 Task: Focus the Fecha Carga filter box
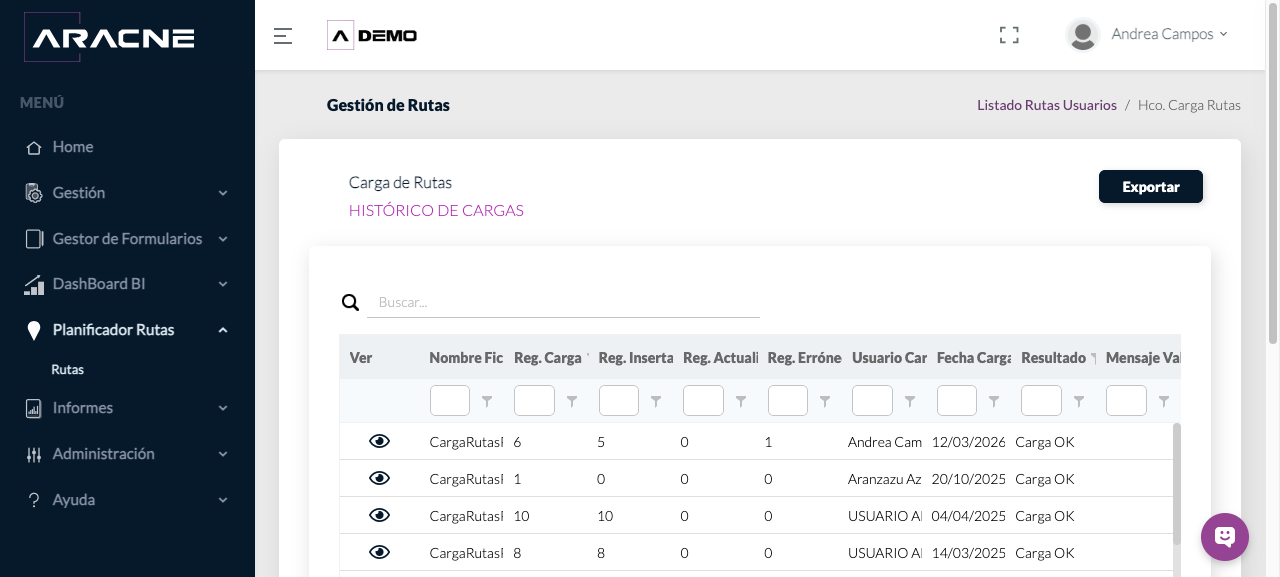(957, 401)
